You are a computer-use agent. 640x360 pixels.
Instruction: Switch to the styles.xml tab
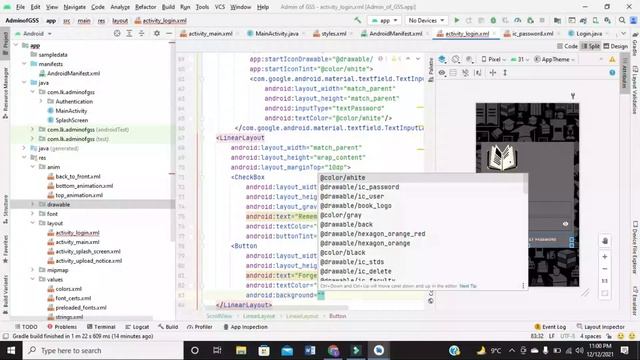coord(333,33)
